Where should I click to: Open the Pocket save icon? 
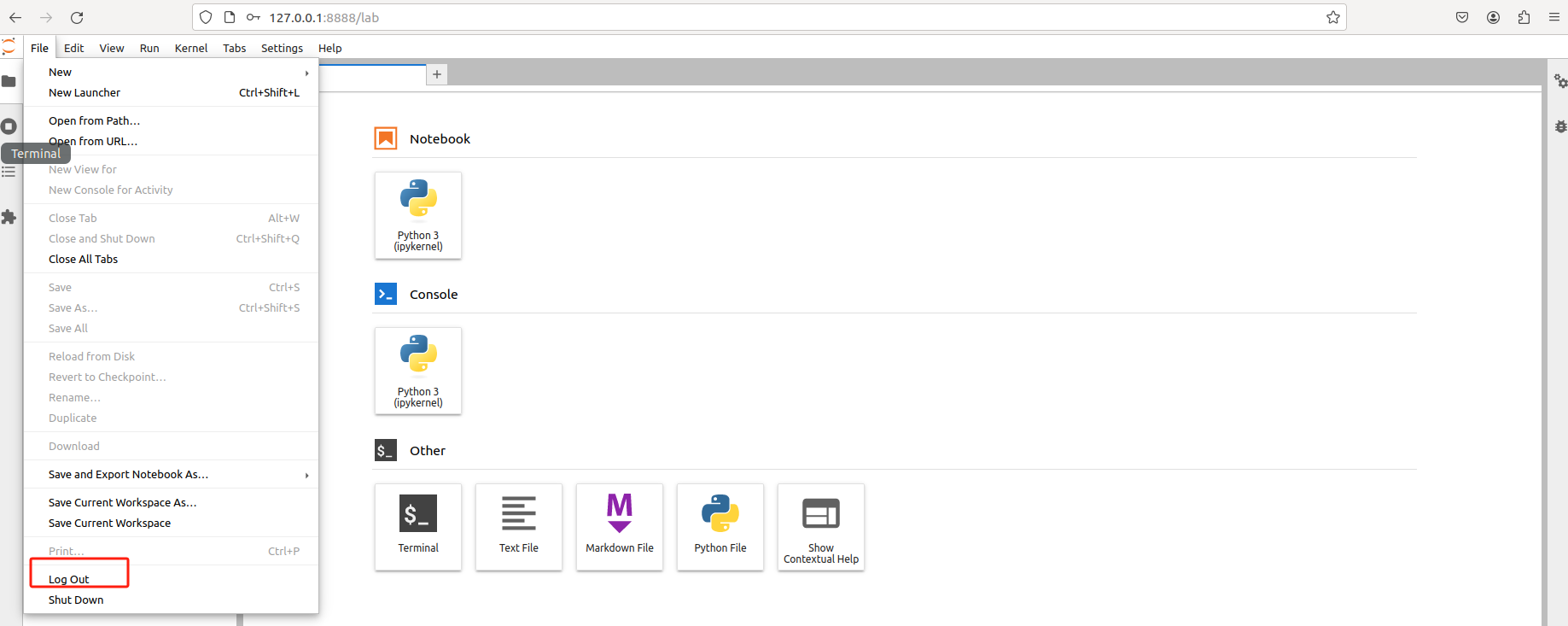pyautogui.click(x=1462, y=17)
